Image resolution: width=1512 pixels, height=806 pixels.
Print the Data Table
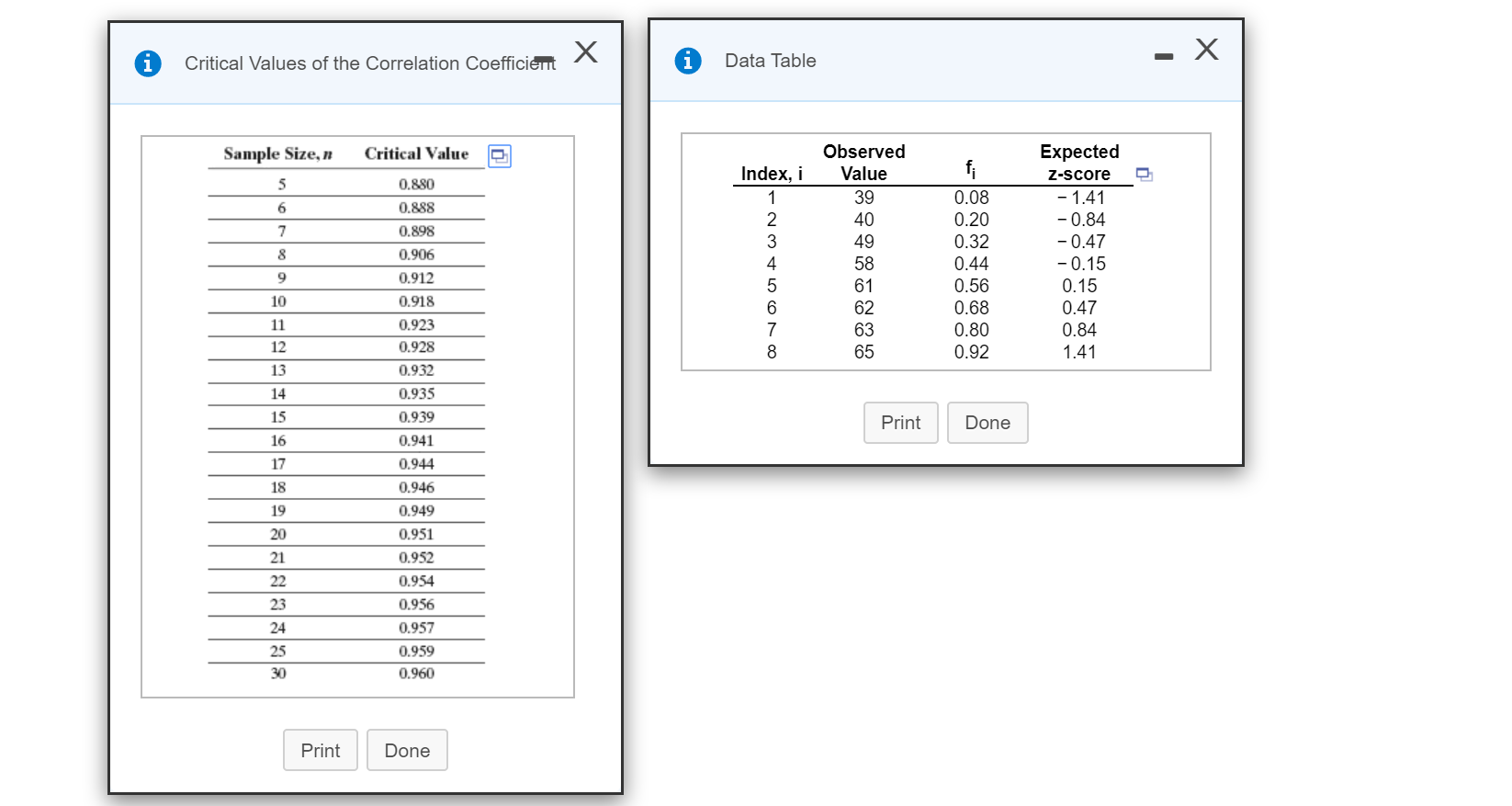pos(901,423)
